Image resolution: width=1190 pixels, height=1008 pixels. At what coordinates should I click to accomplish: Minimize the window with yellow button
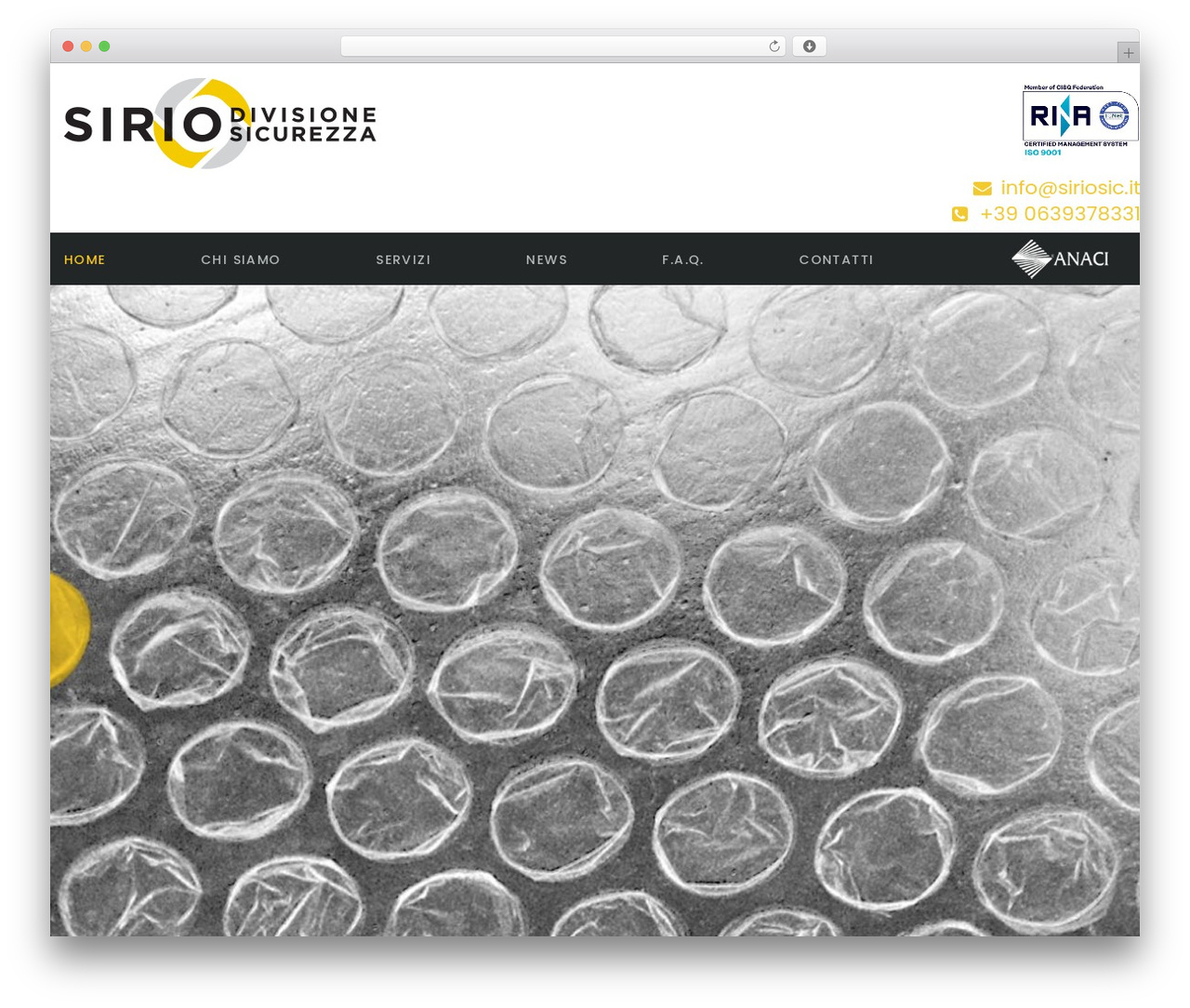point(86,46)
